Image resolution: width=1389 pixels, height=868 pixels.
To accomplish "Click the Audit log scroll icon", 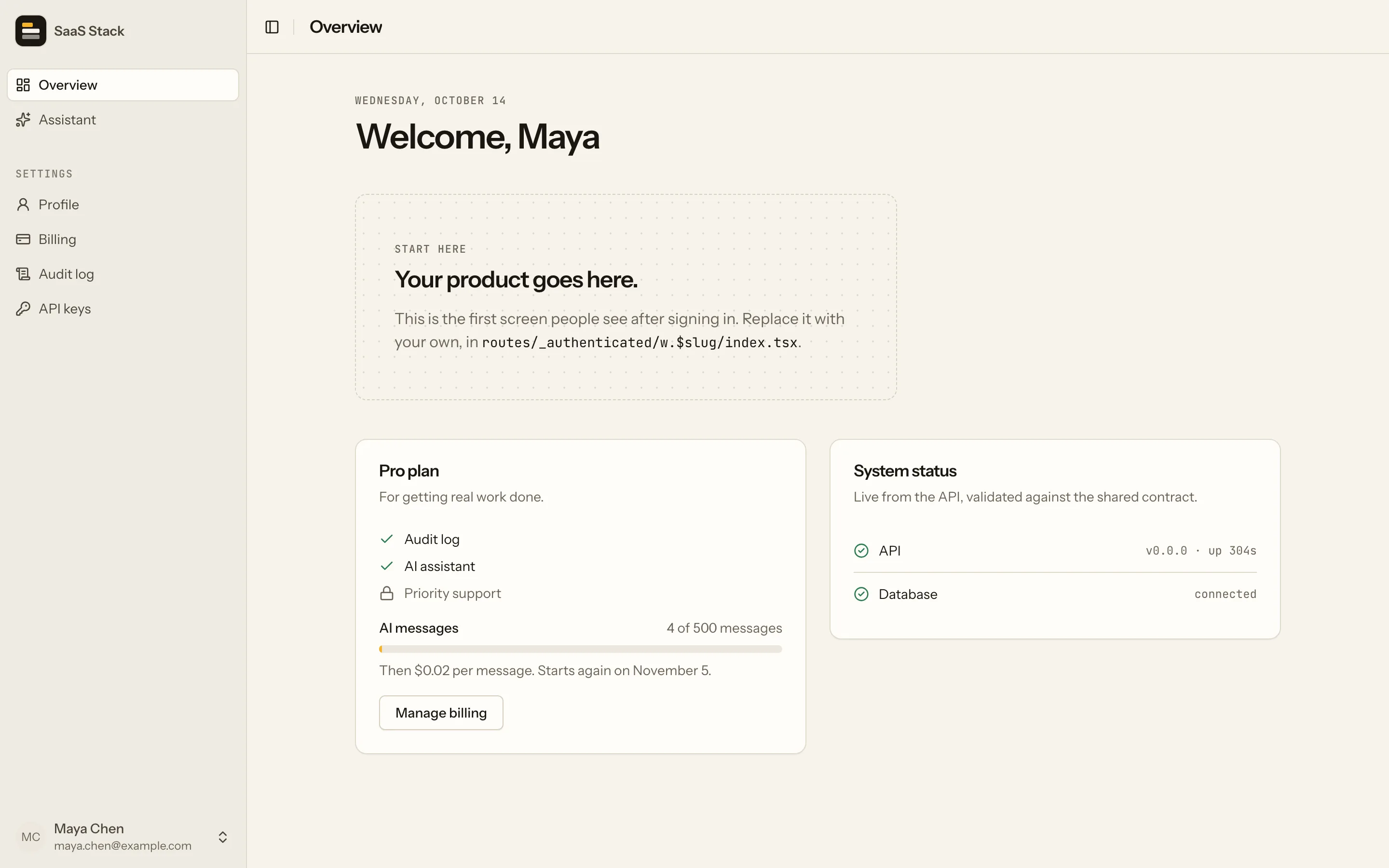I will click(x=23, y=274).
